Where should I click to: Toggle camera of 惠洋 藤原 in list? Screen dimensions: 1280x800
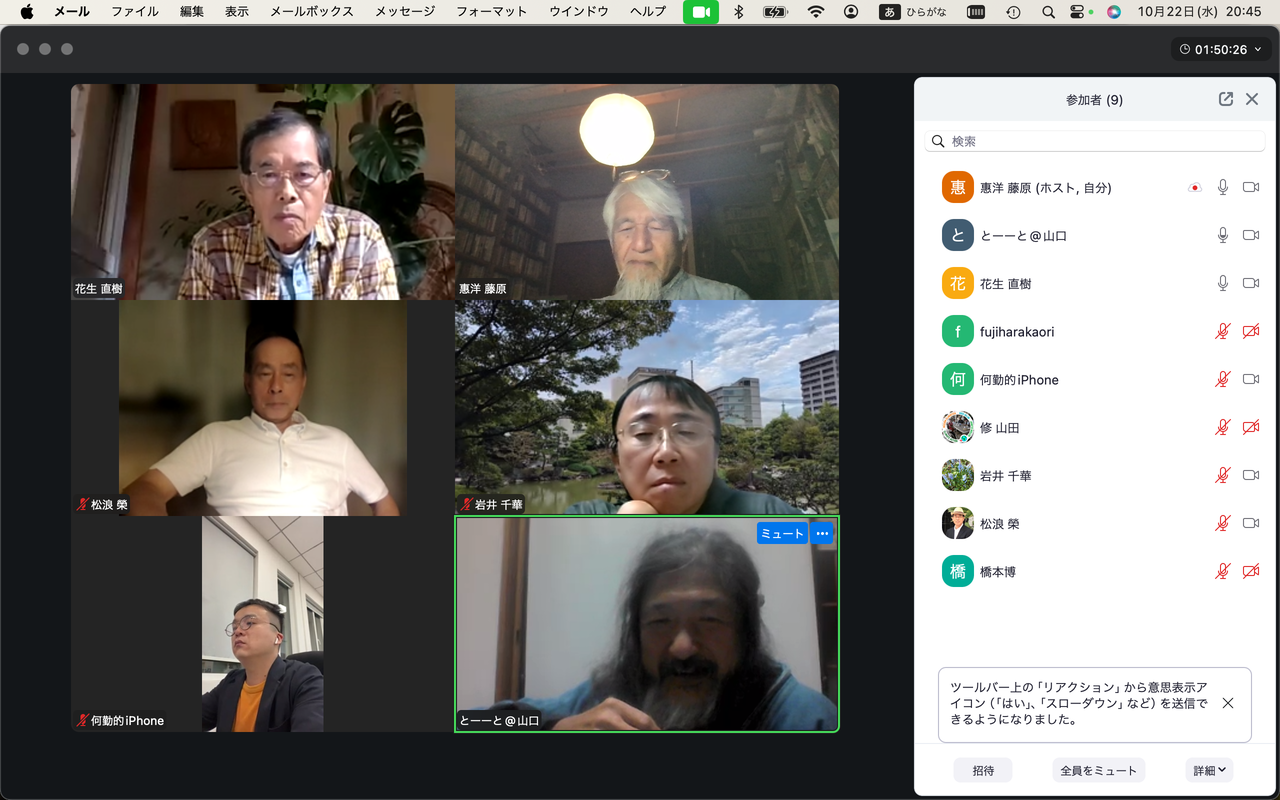[x=1251, y=187]
